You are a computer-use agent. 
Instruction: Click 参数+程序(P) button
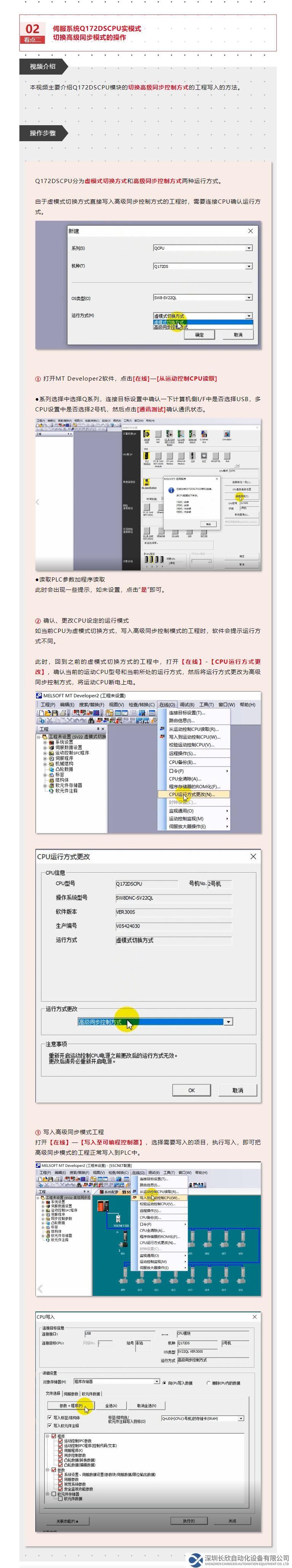(71, 1405)
